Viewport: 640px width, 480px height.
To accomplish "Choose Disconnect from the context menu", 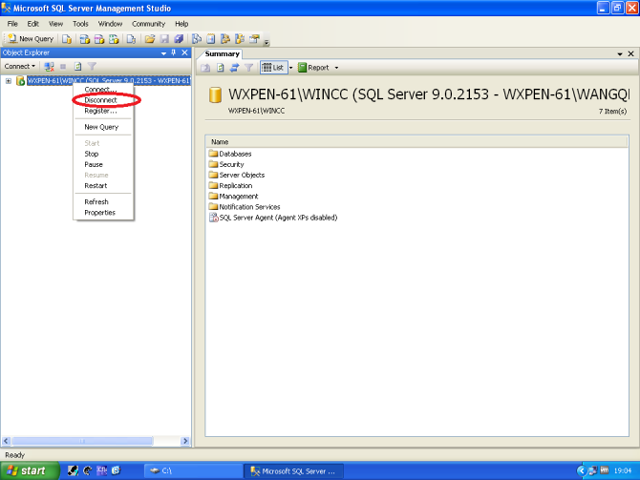I will (101, 100).
